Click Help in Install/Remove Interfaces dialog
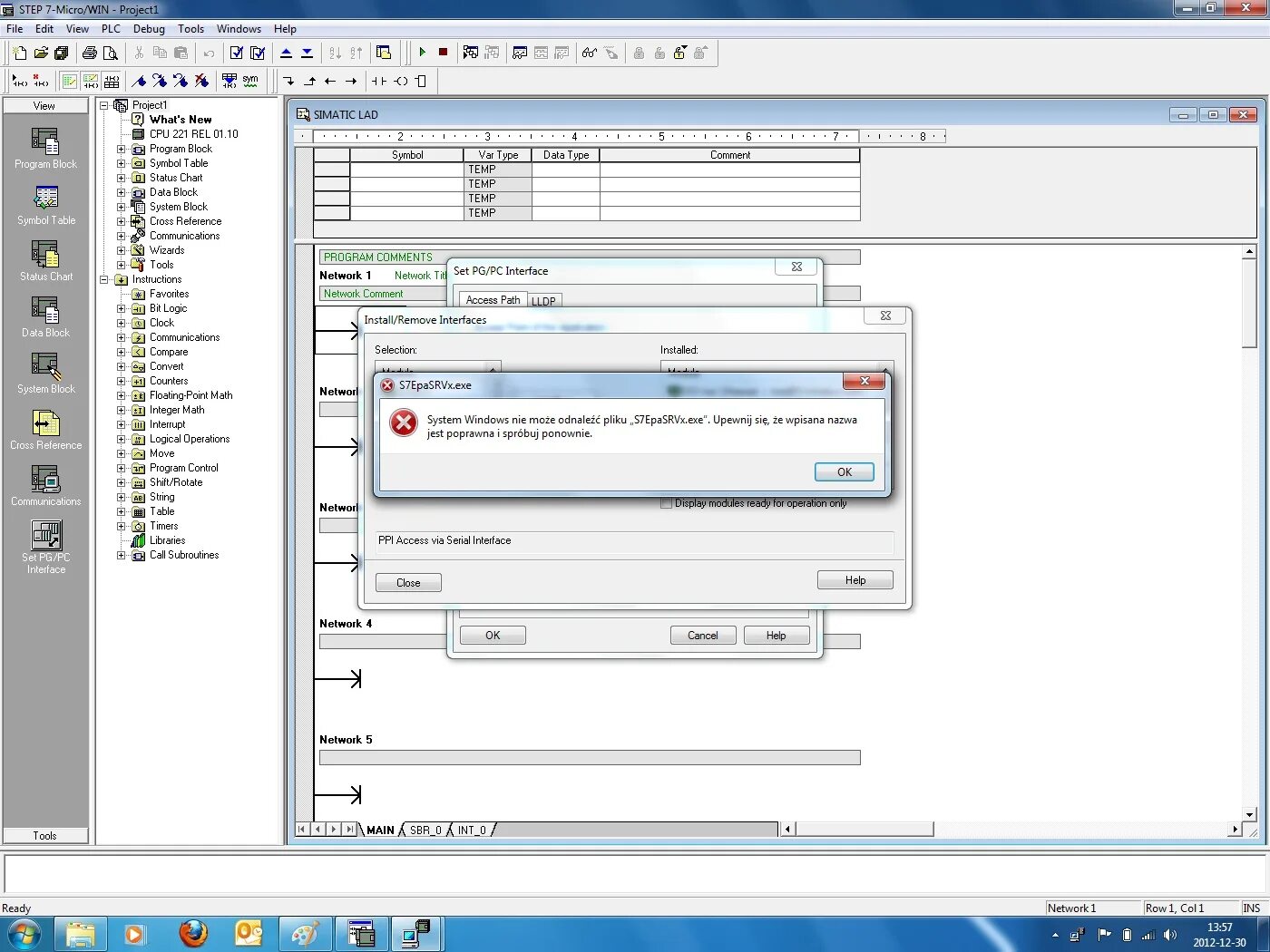Viewport: 1270px width, 952px height. (855, 580)
